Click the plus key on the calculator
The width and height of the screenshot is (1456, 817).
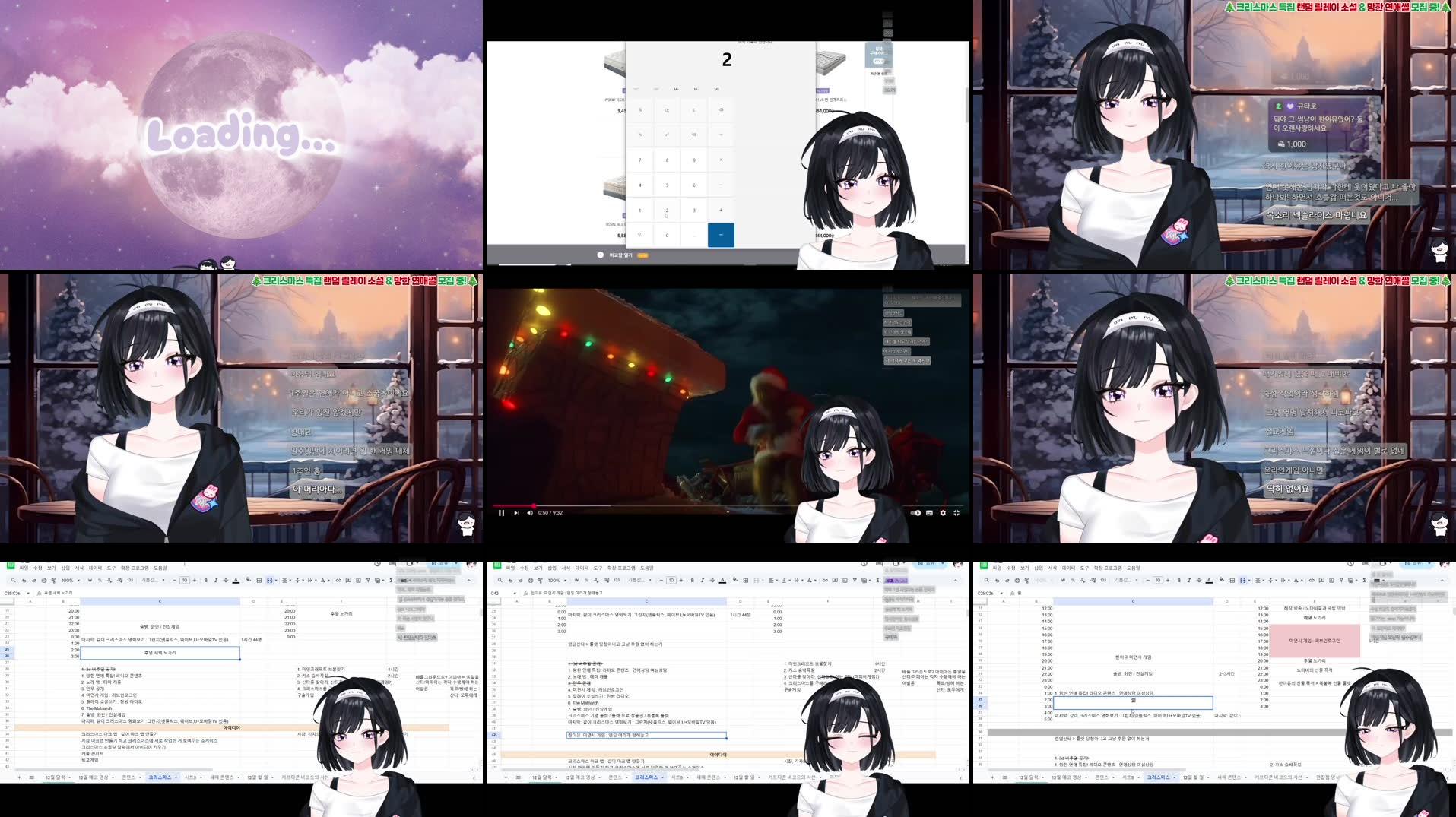tap(721, 210)
